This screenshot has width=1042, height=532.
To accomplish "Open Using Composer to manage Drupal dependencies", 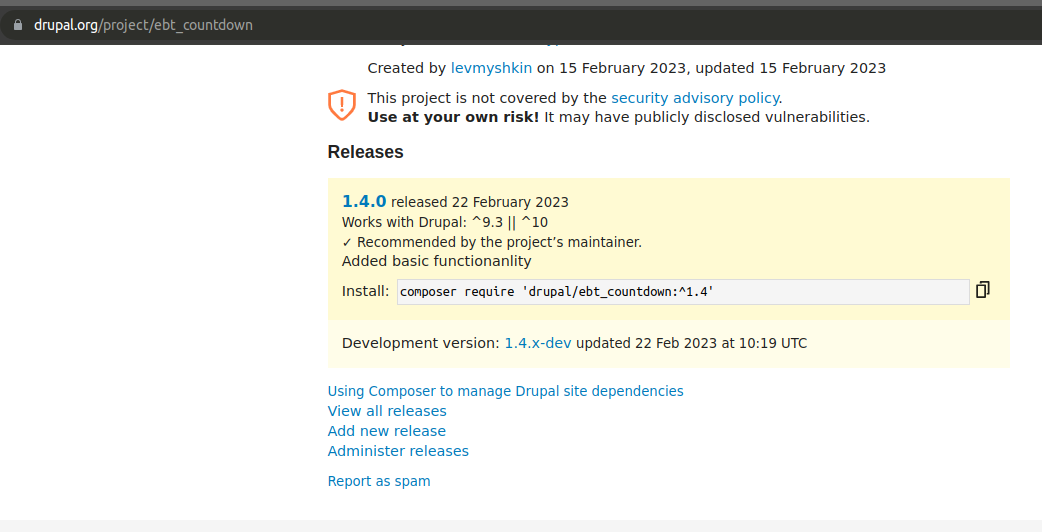I will 505,391.
